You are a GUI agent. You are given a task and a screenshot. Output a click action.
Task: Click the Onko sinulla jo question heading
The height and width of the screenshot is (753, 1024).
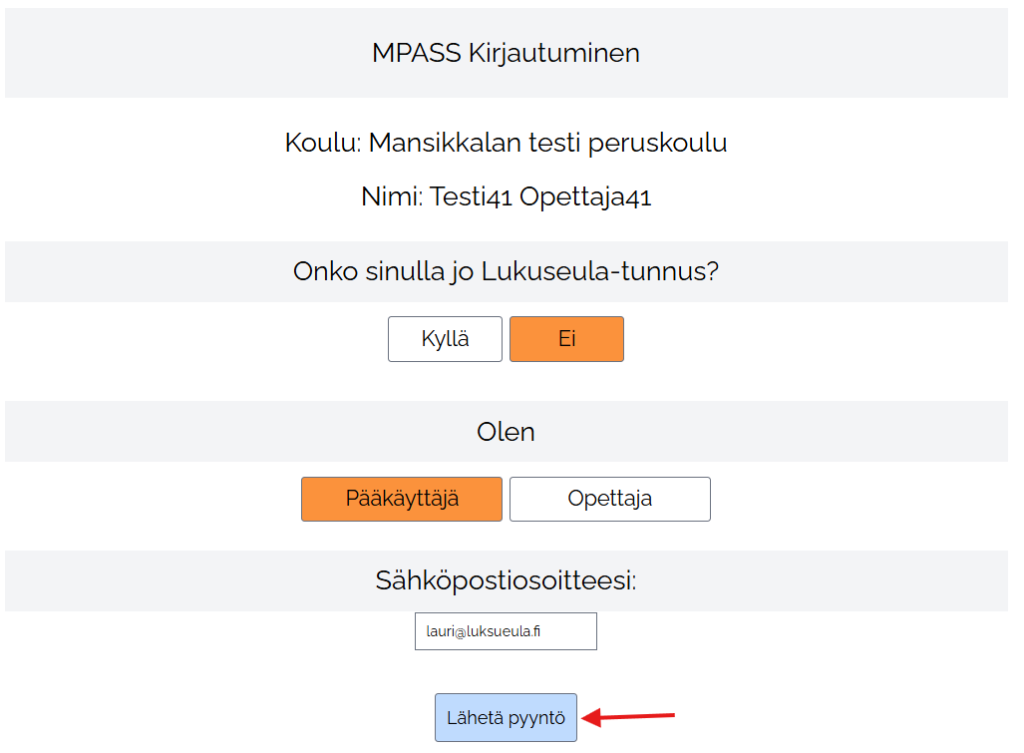click(385, 271)
